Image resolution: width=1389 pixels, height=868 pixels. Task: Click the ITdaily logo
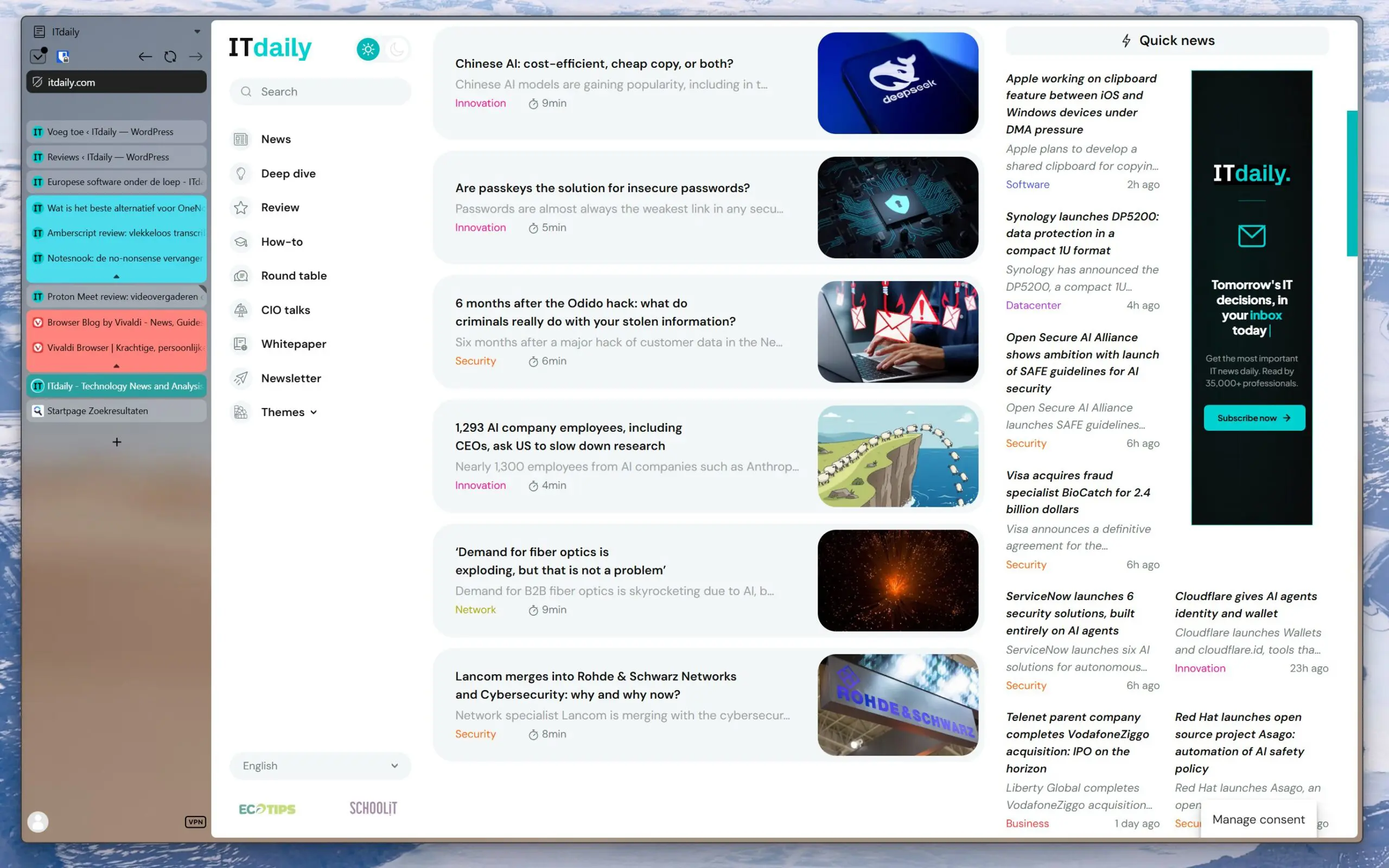(270, 48)
